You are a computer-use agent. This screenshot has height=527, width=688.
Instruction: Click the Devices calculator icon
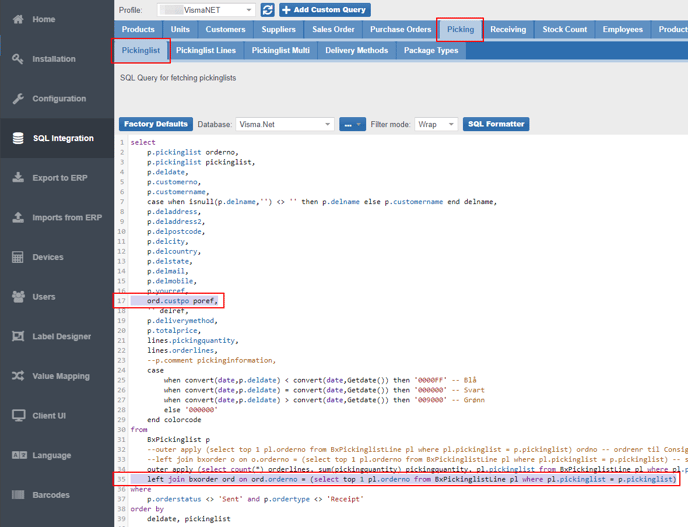pos(18,257)
